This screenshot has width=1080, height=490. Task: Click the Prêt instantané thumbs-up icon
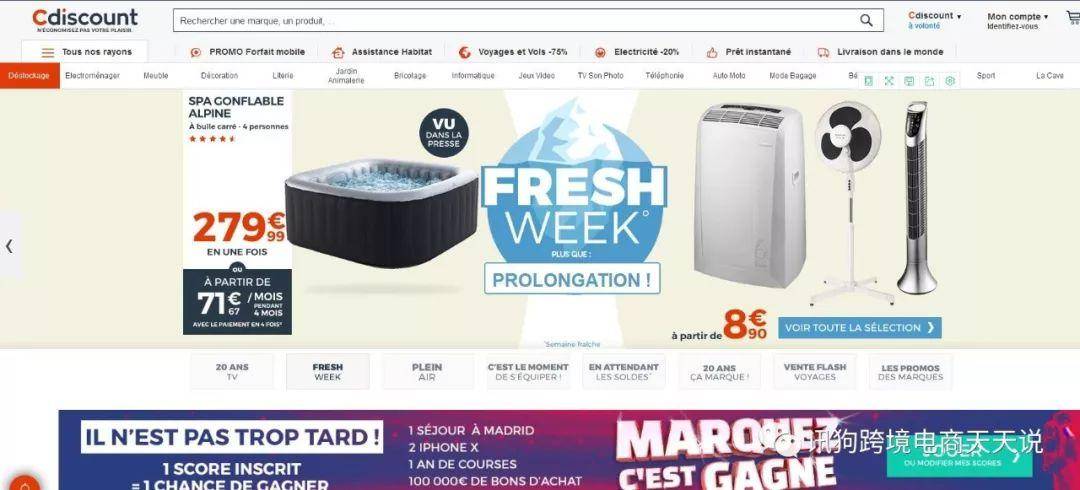(x=712, y=52)
